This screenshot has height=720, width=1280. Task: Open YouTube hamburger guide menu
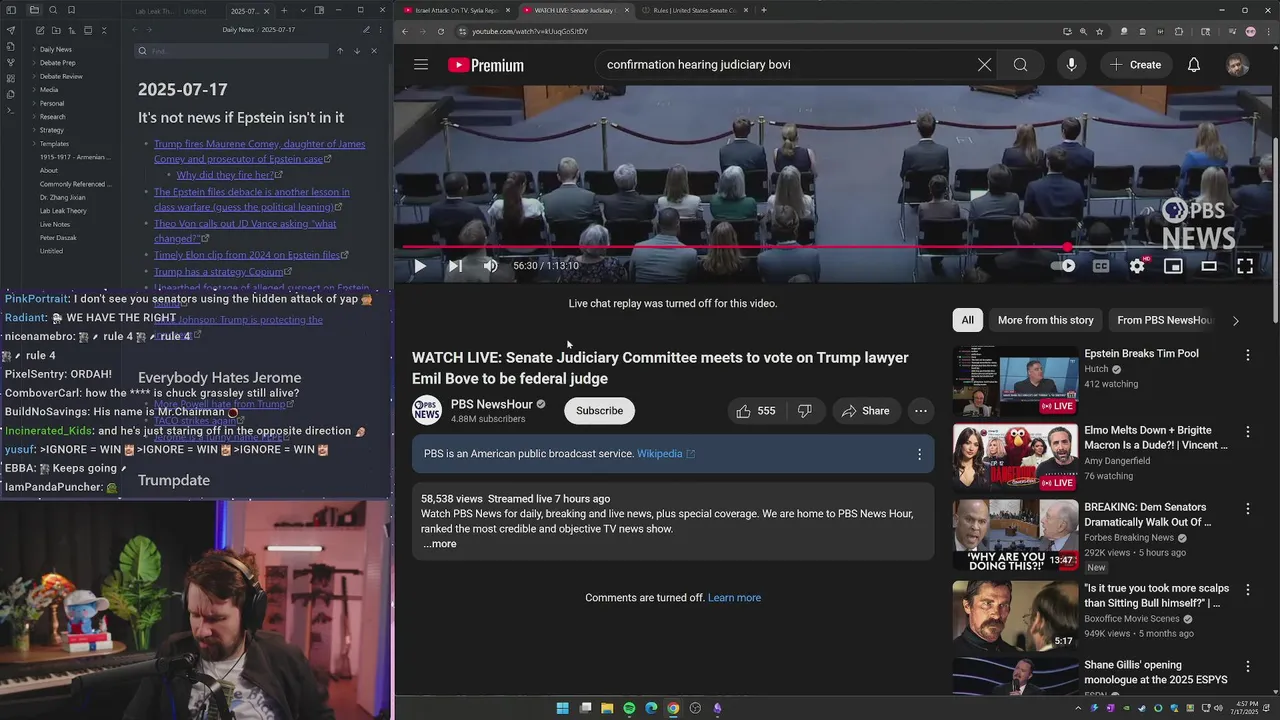[x=421, y=65]
